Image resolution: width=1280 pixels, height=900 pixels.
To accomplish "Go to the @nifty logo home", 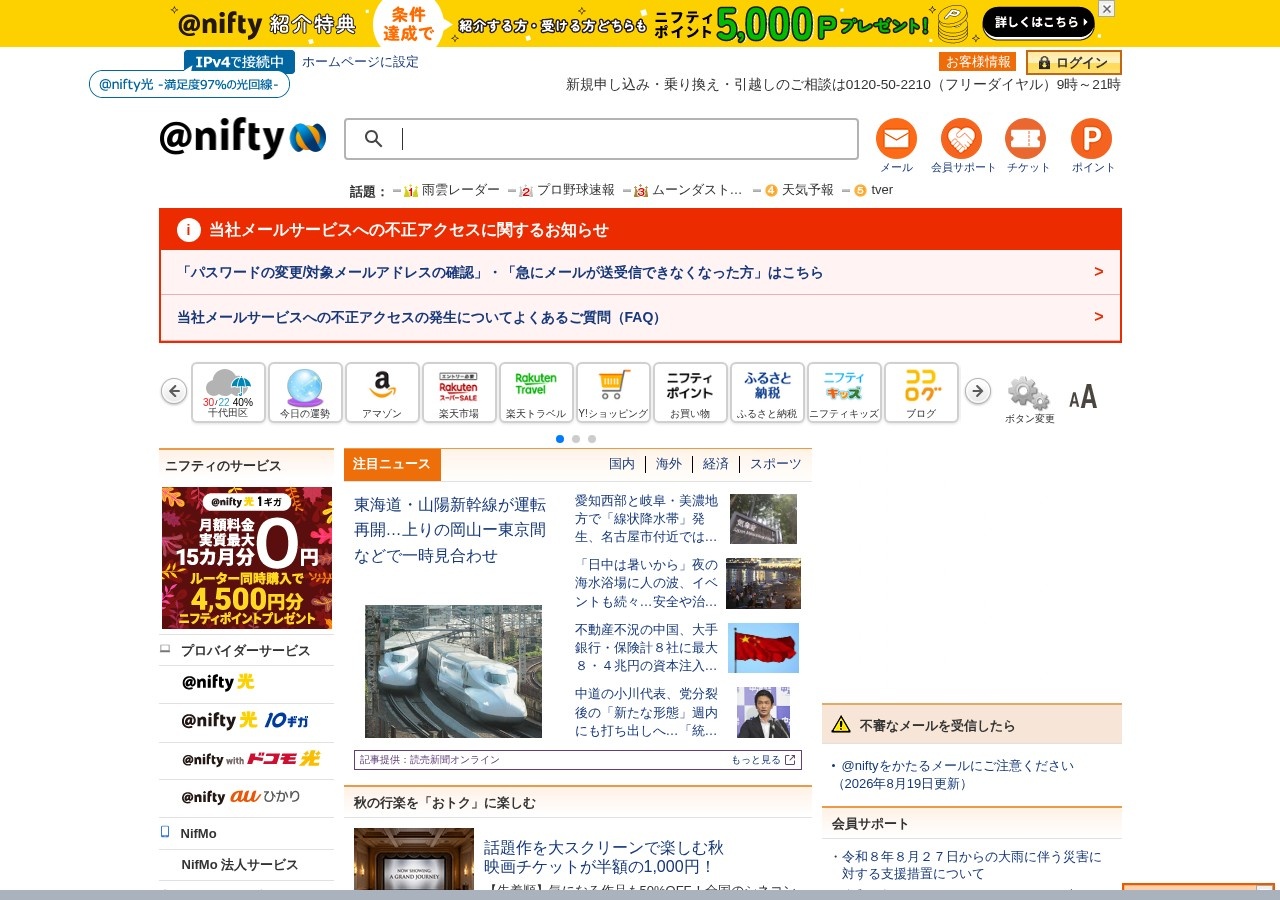I will (242, 138).
